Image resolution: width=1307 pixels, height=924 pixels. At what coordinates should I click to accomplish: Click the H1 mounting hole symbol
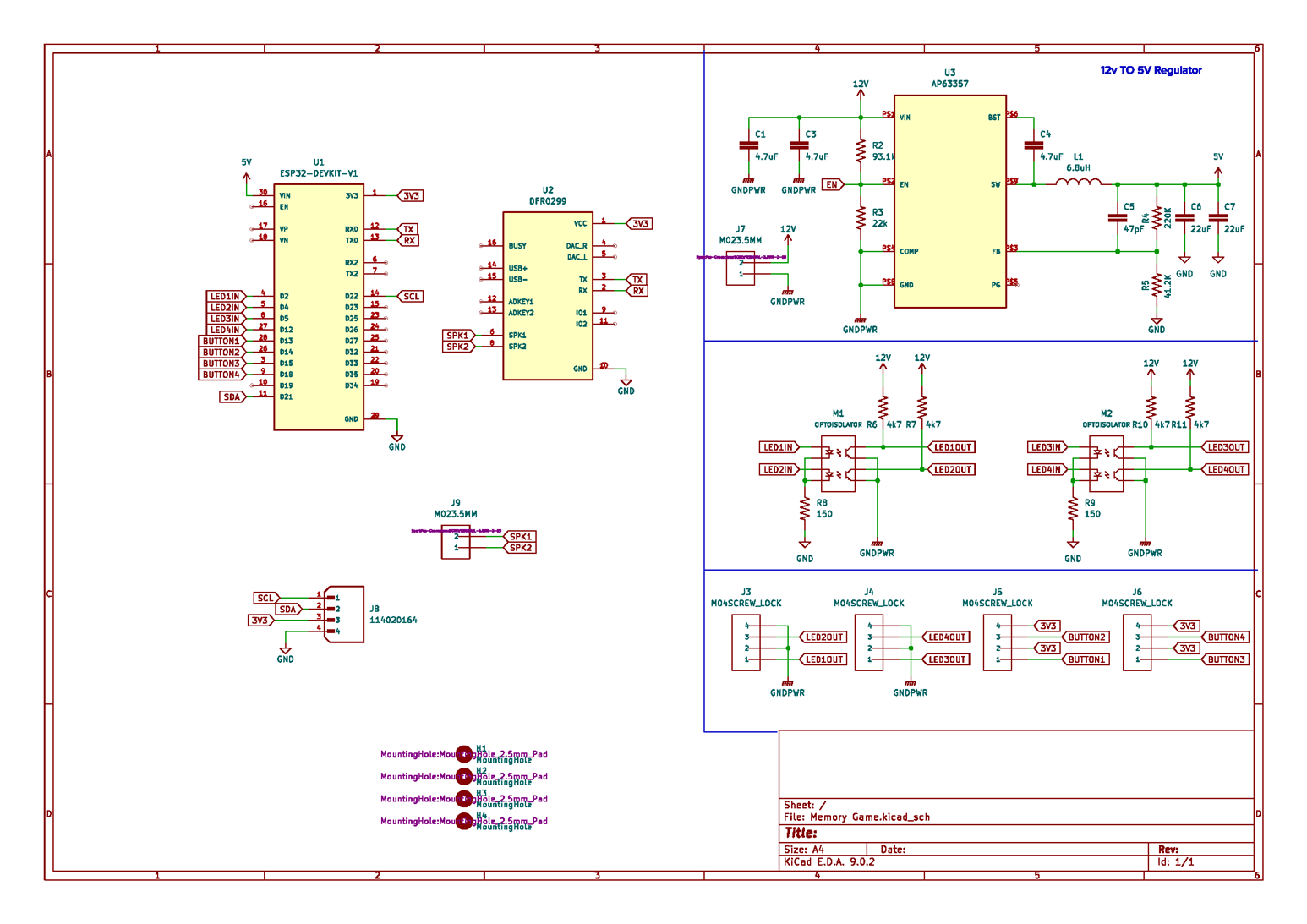(x=464, y=754)
